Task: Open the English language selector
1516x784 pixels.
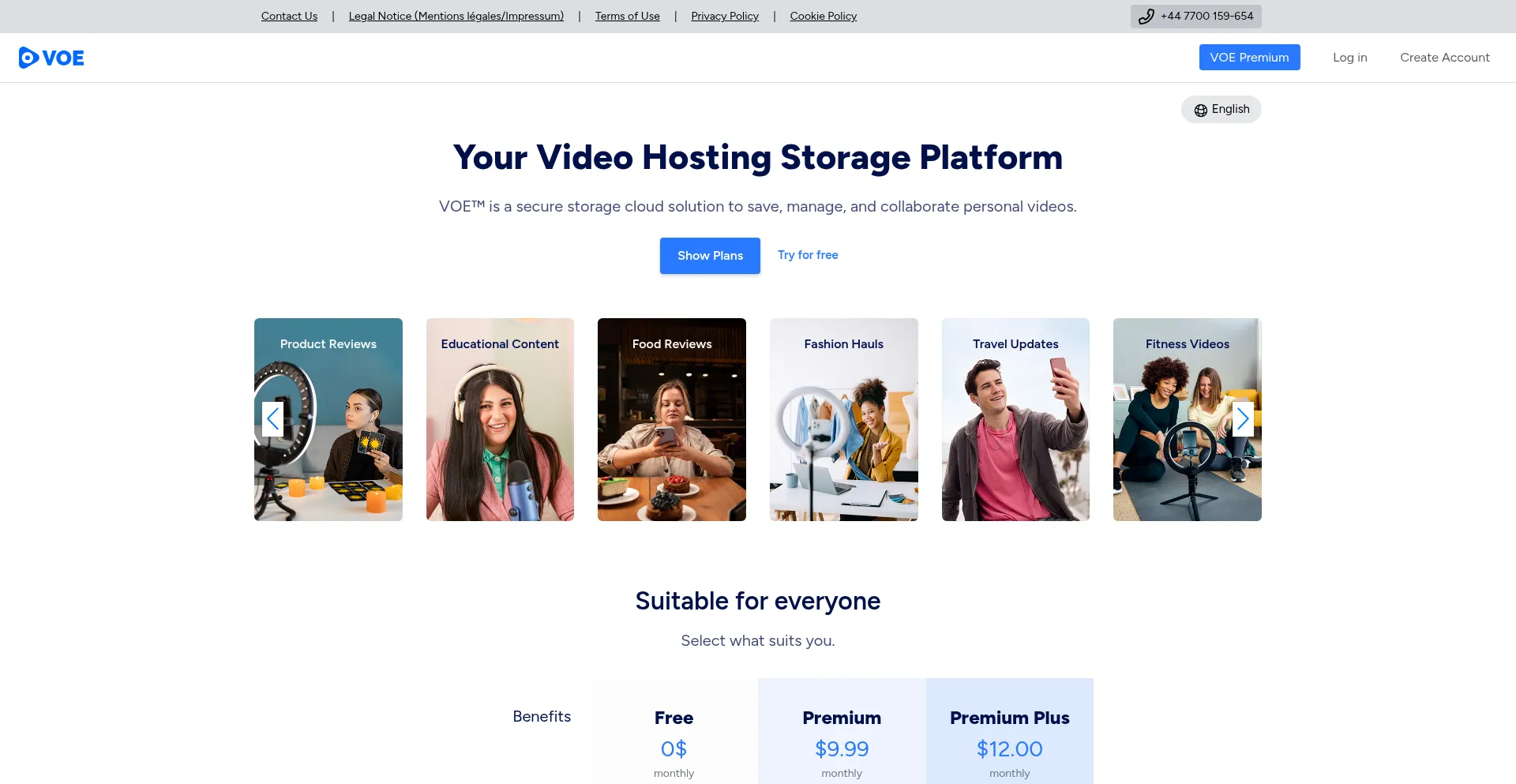Action: click(1221, 110)
